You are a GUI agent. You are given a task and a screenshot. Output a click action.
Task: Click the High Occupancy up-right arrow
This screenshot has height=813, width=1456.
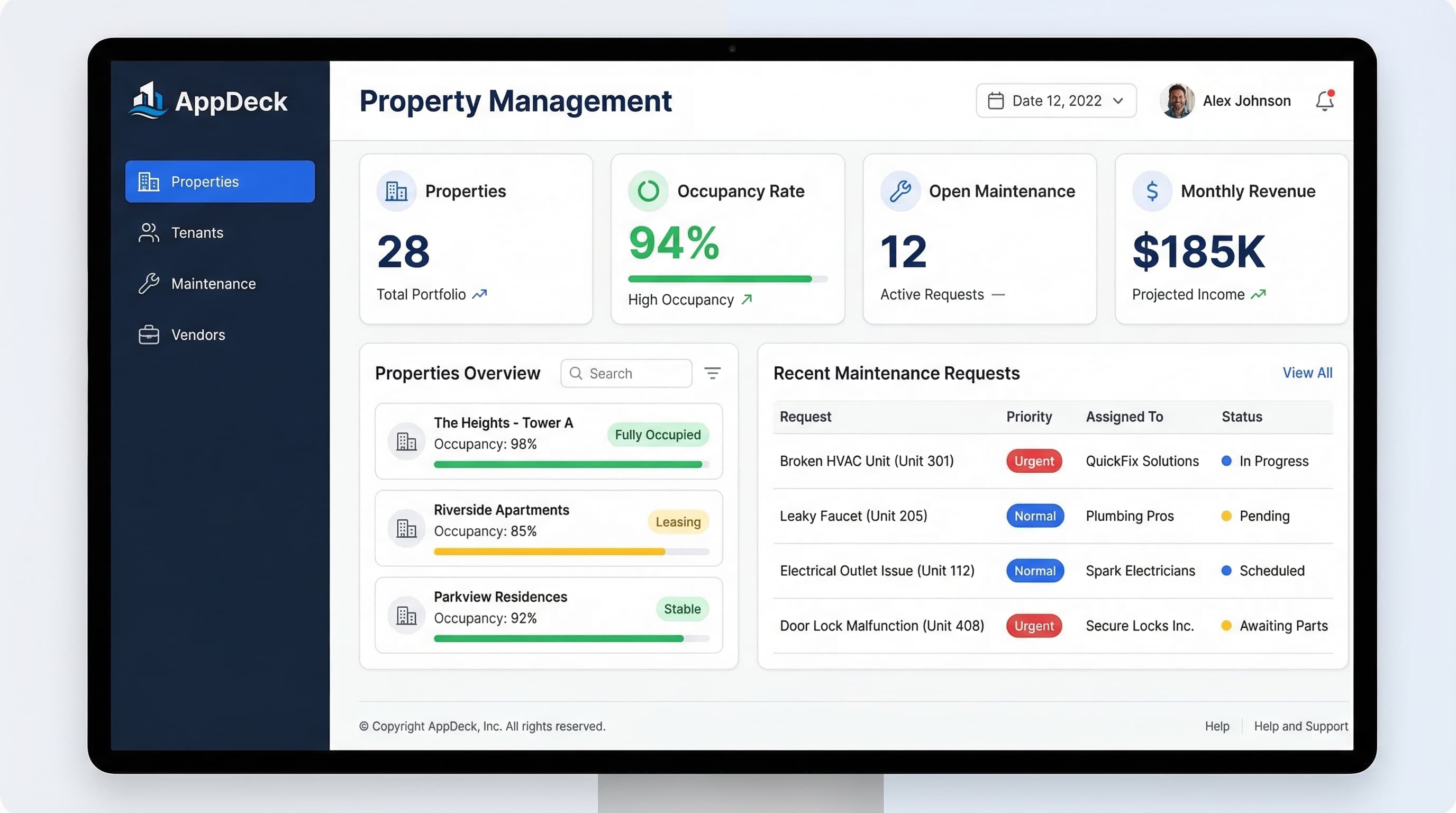[x=747, y=299]
